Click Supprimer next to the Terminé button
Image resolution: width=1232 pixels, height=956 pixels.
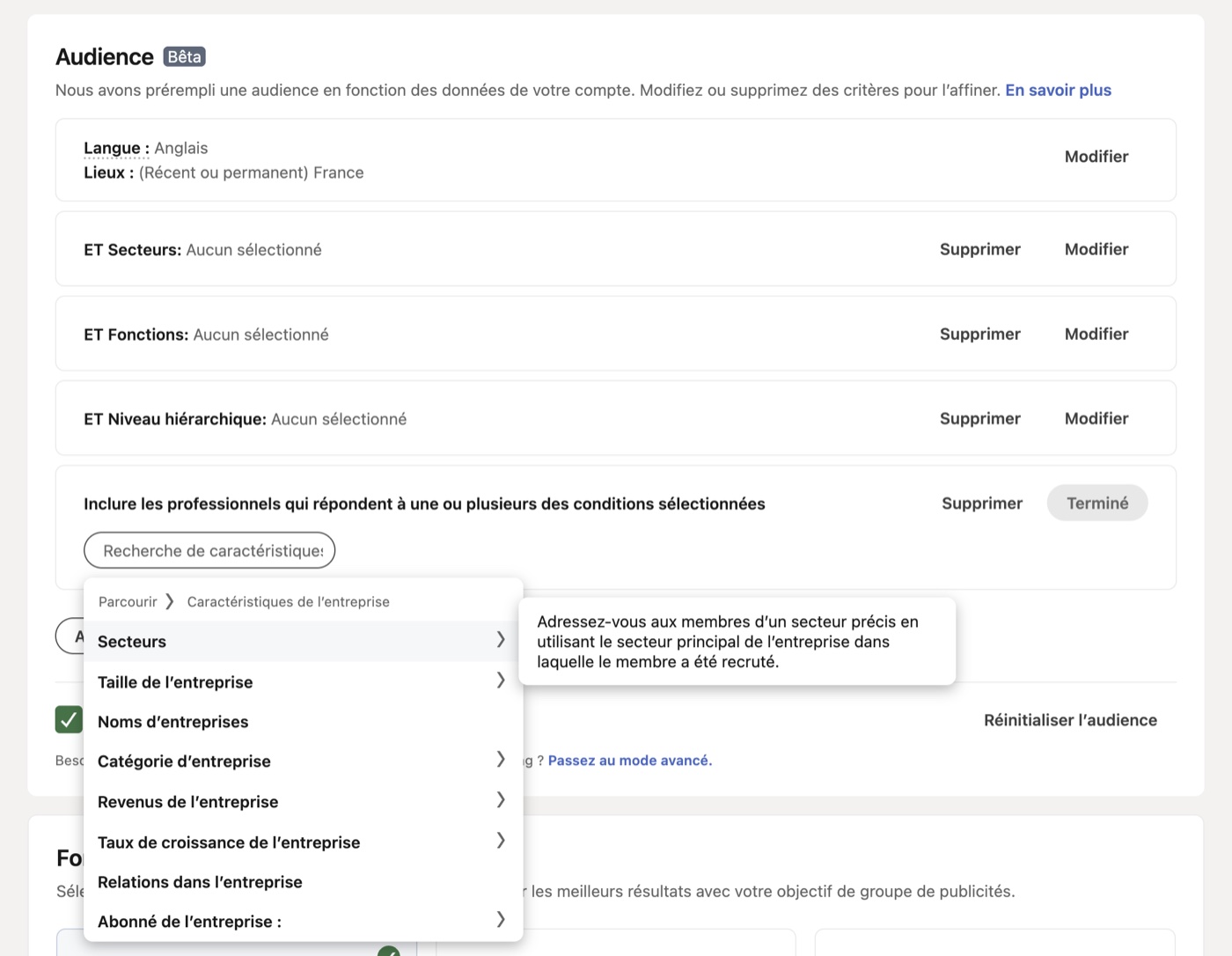click(x=982, y=503)
